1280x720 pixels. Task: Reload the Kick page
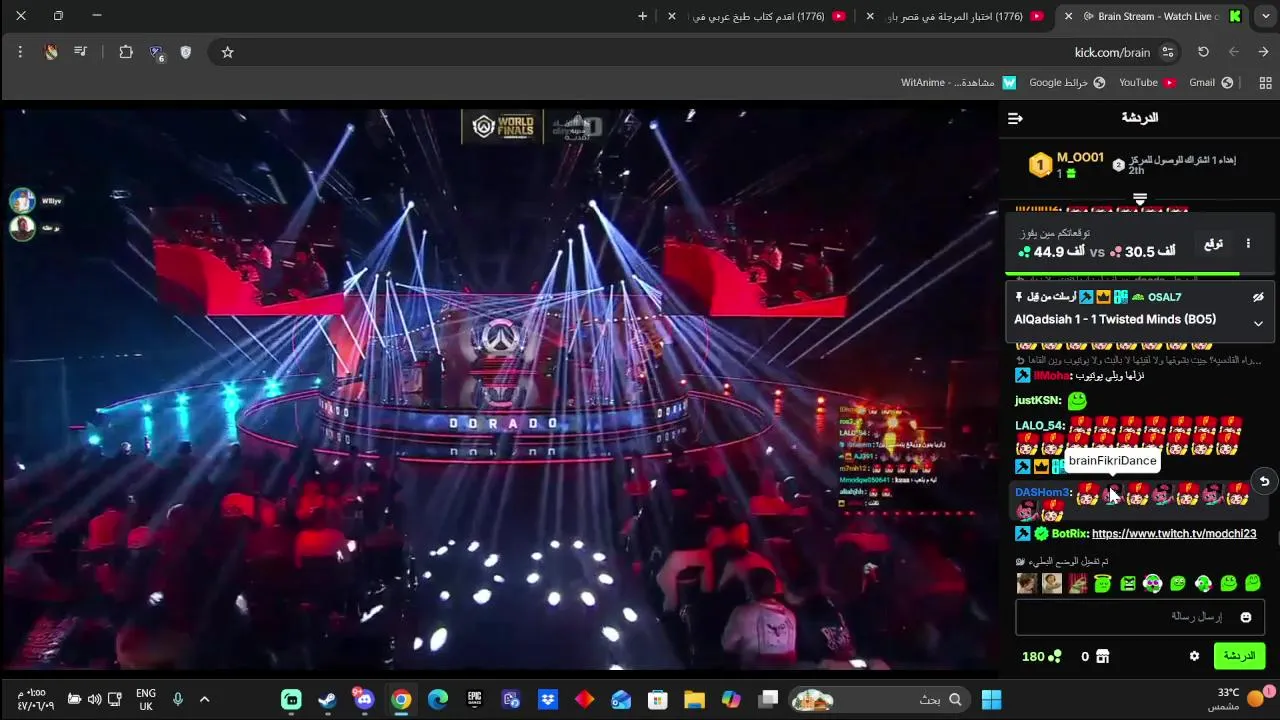1203,52
